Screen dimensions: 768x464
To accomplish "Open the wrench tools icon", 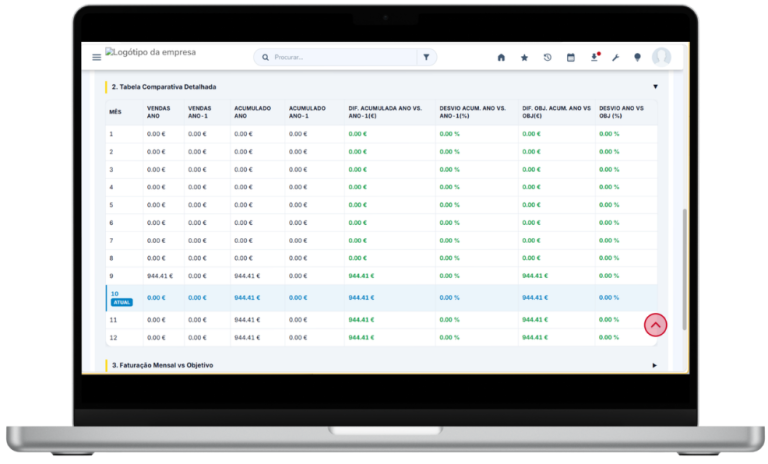I will pyautogui.click(x=616, y=57).
